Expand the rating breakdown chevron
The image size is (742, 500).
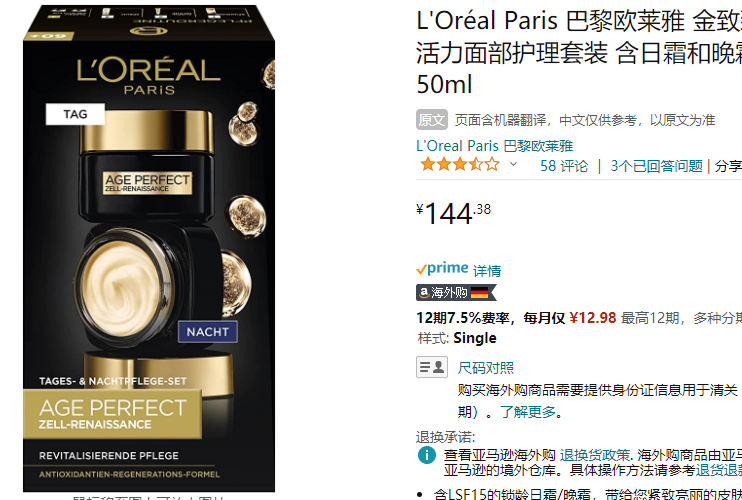coord(513,165)
